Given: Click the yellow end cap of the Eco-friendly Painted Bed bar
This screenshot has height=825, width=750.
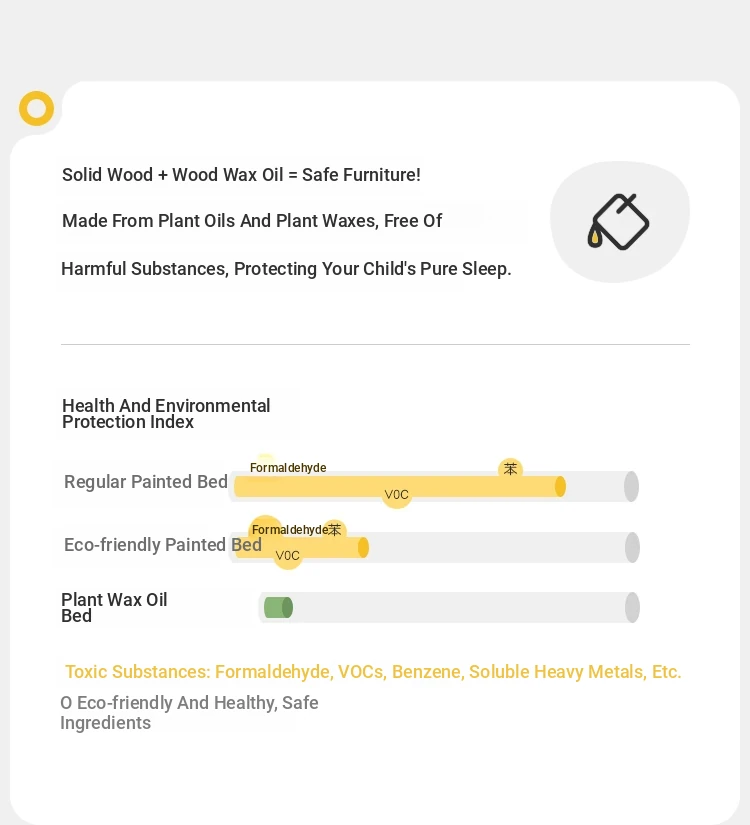Looking at the screenshot, I should (363, 547).
